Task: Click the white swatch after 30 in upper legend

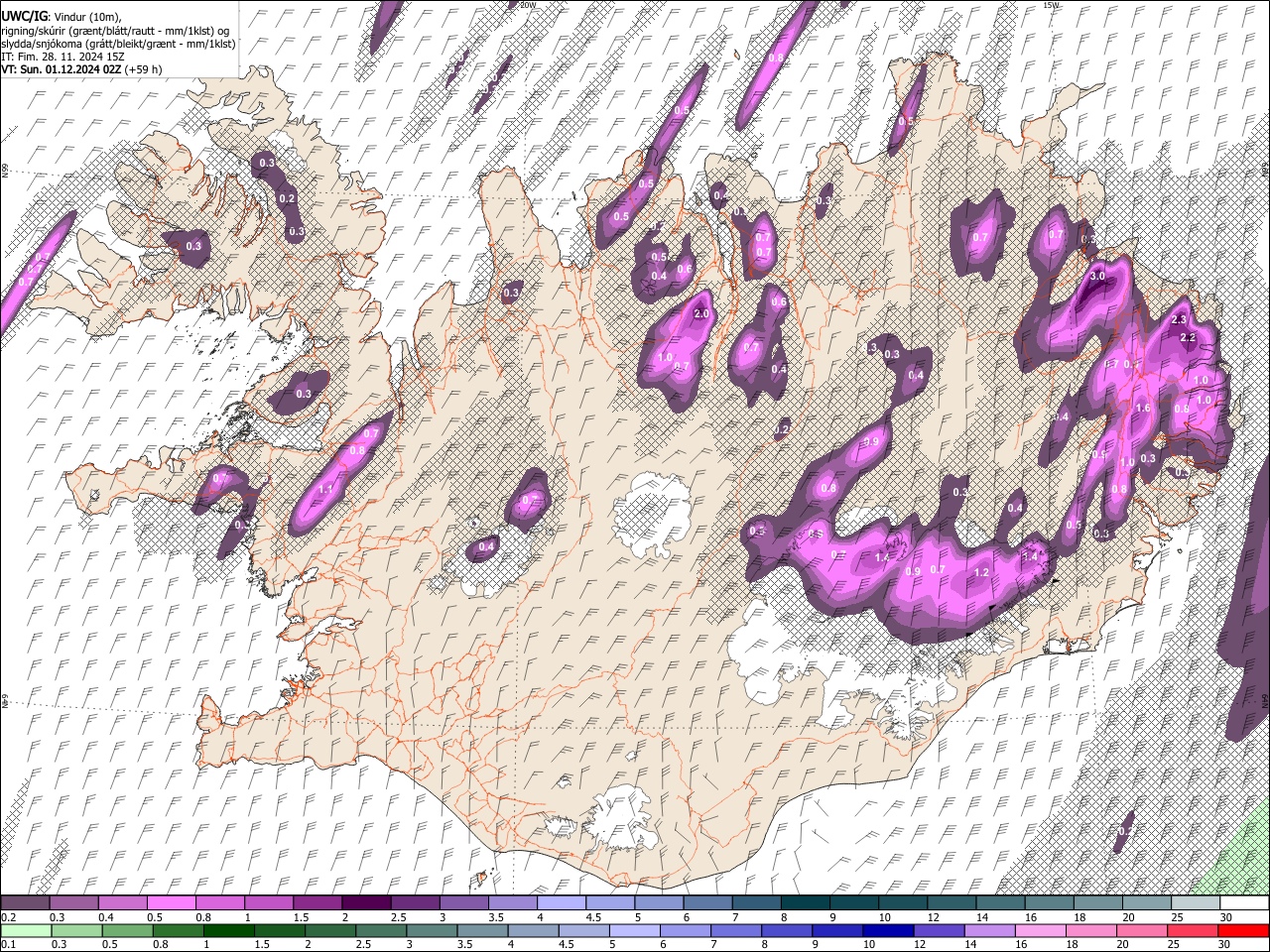Action: click(1244, 902)
